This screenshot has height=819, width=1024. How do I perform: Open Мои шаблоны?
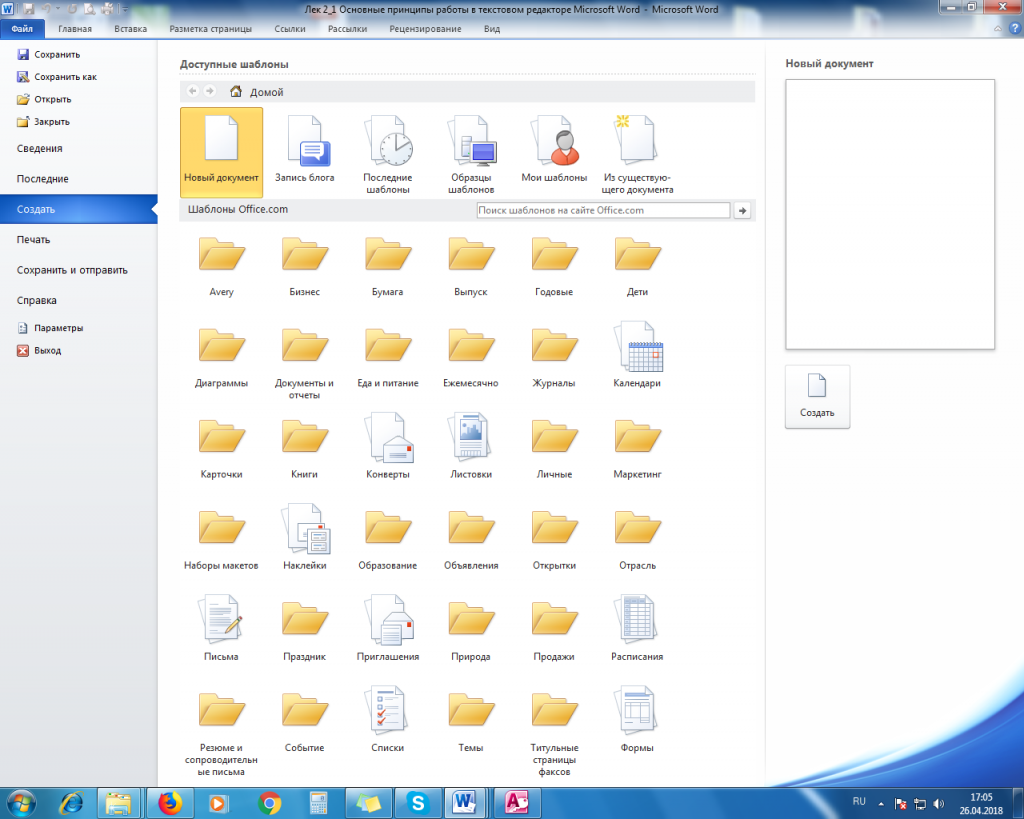pyautogui.click(x=554, y=150)
